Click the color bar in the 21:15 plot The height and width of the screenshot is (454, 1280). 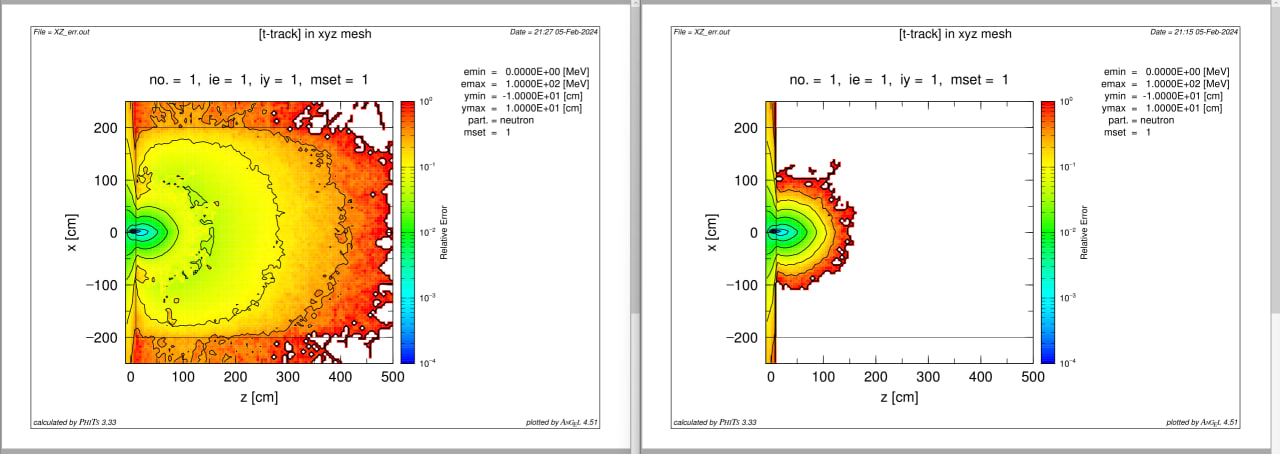tap(1048, 231)
